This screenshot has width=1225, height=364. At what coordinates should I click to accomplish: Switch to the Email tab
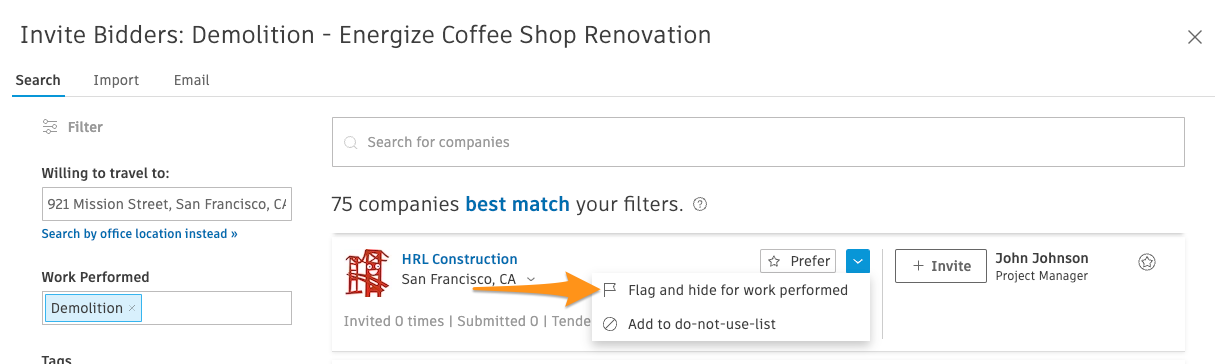(x=191, y=80)
